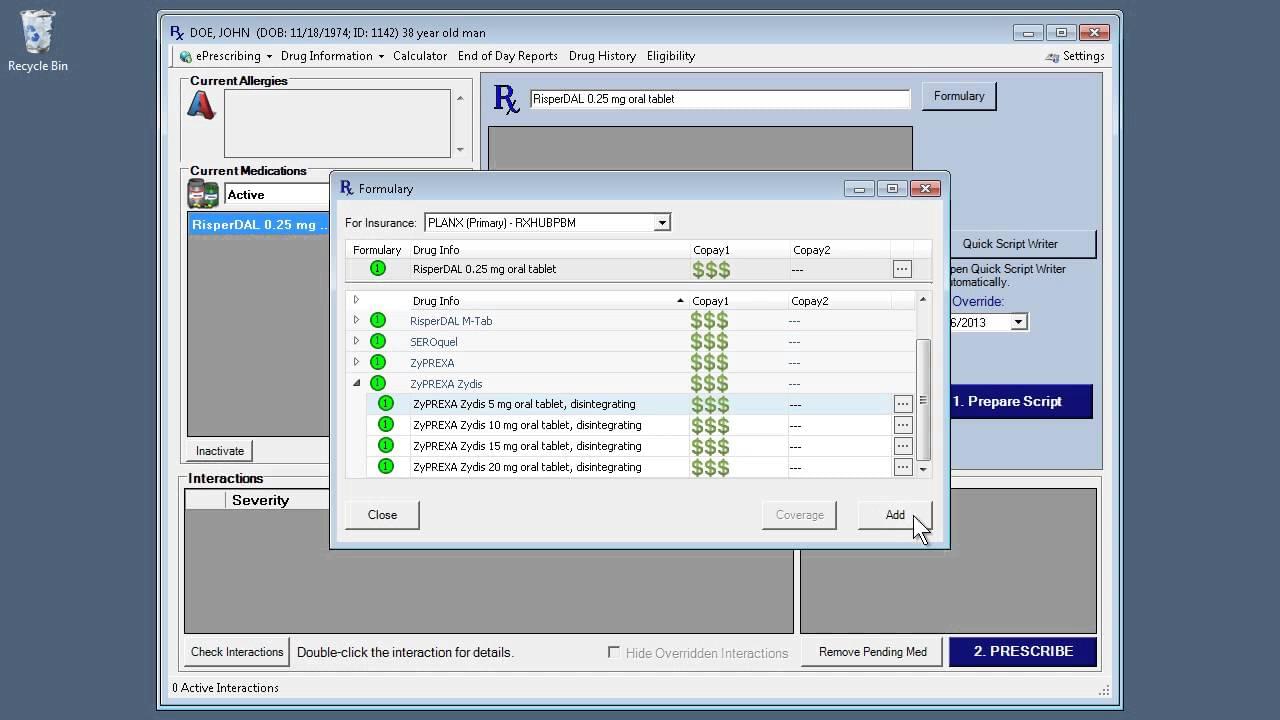Click the green formulary status icon for SEROquel
The image size is (1280, 720).
(378, 342)
